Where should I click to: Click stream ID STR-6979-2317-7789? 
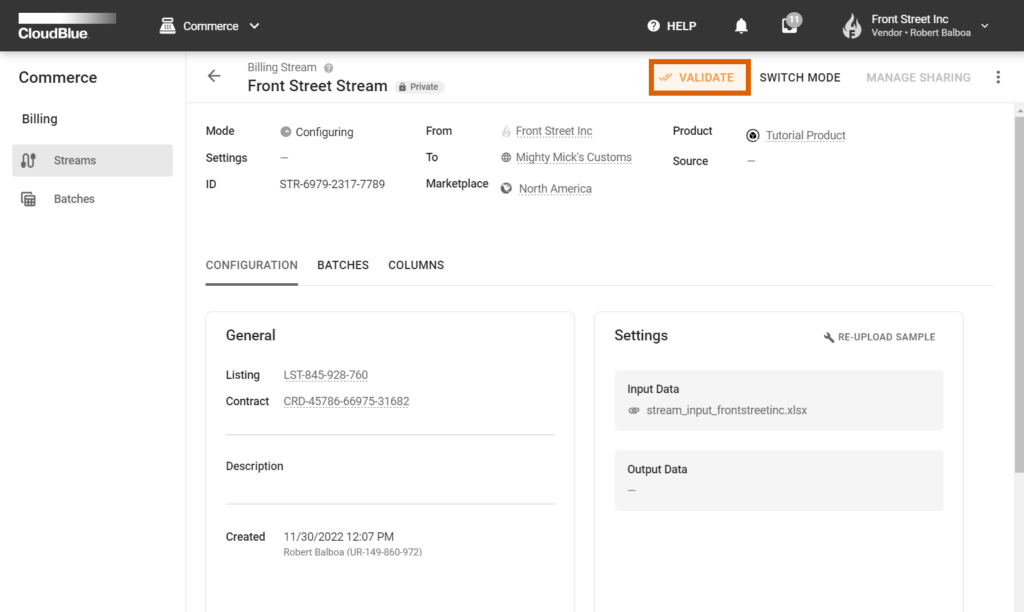pyautogui.click(x=332, y=184)
